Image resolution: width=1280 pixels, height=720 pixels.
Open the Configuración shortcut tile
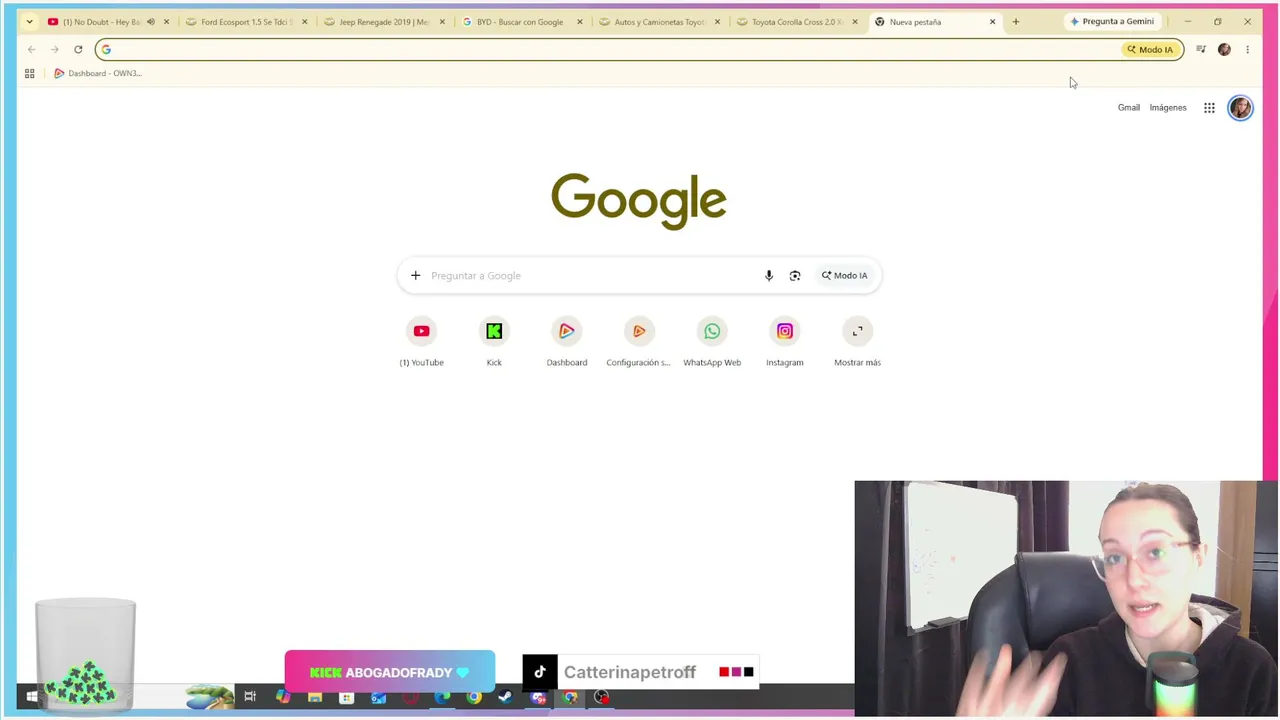coord(639,342)
